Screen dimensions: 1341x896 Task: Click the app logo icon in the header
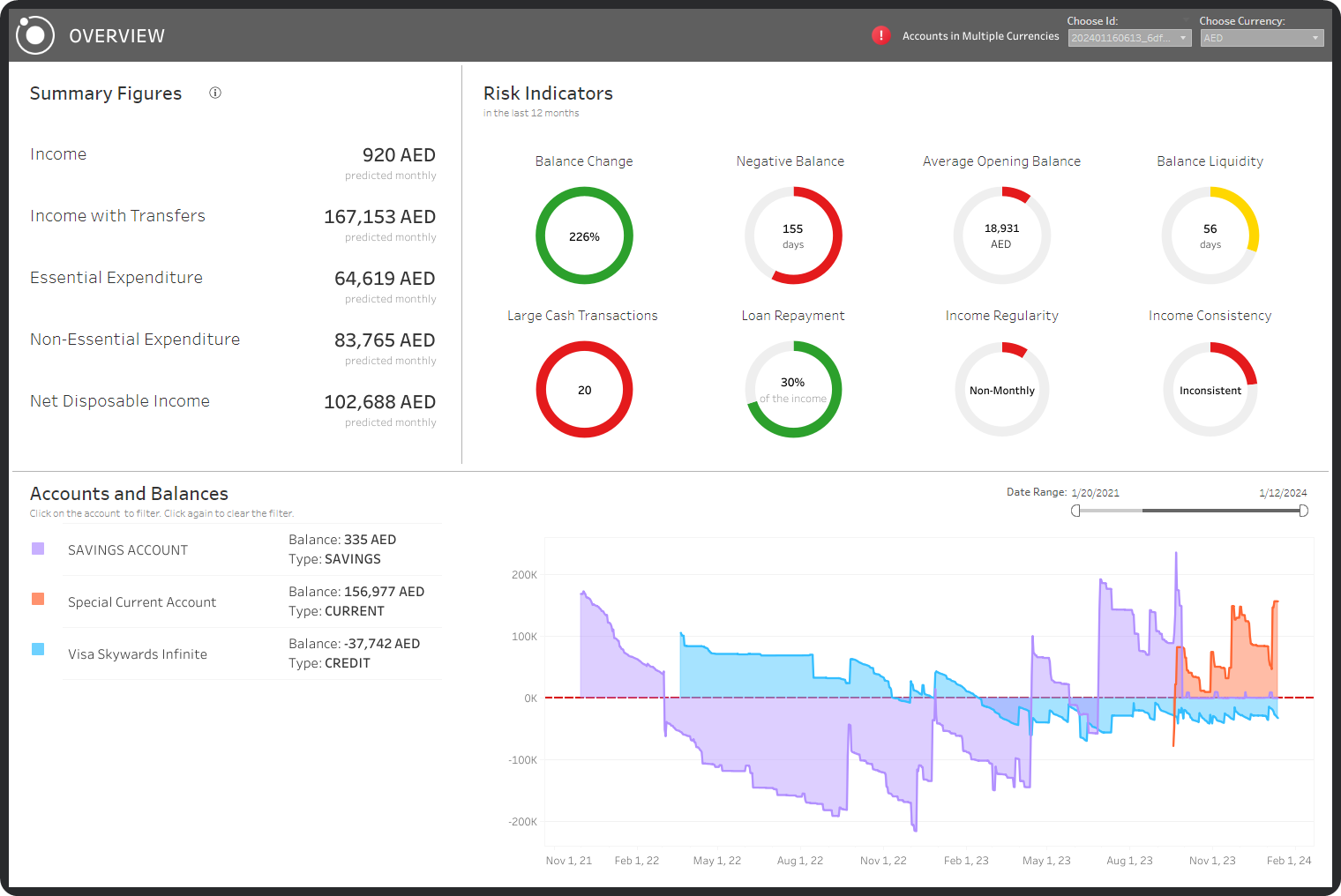point(35,35)
